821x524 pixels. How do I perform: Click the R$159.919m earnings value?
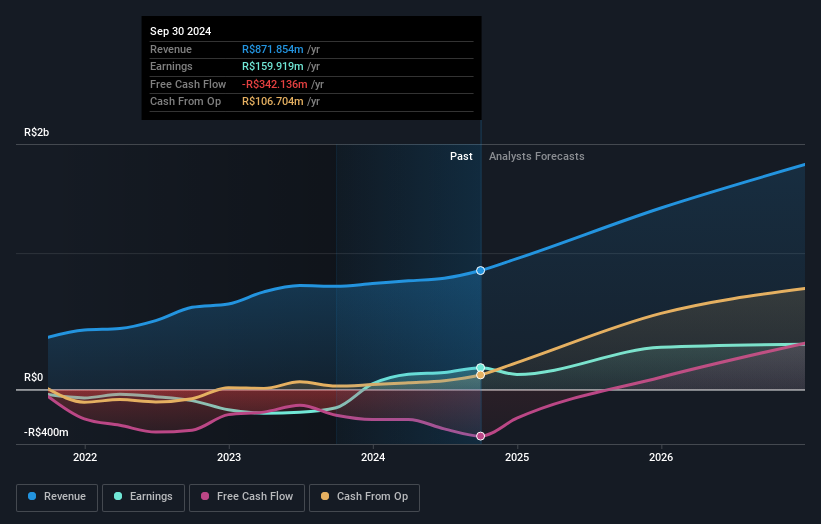pos(273,66)
